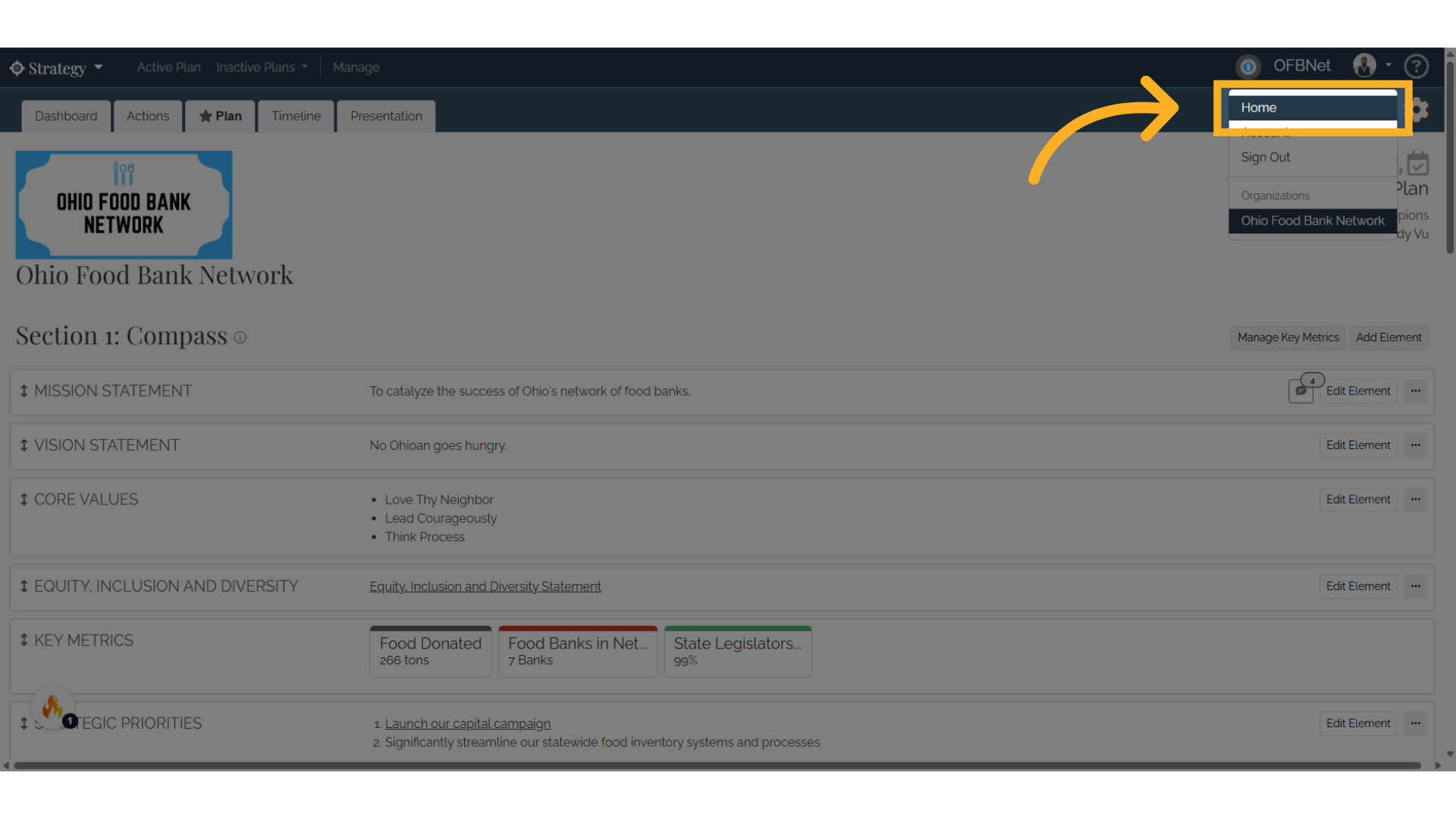Click the Strategy compass logo icon
The width and height of the screenshot is (1456, 819).
(x=17, y=68)
